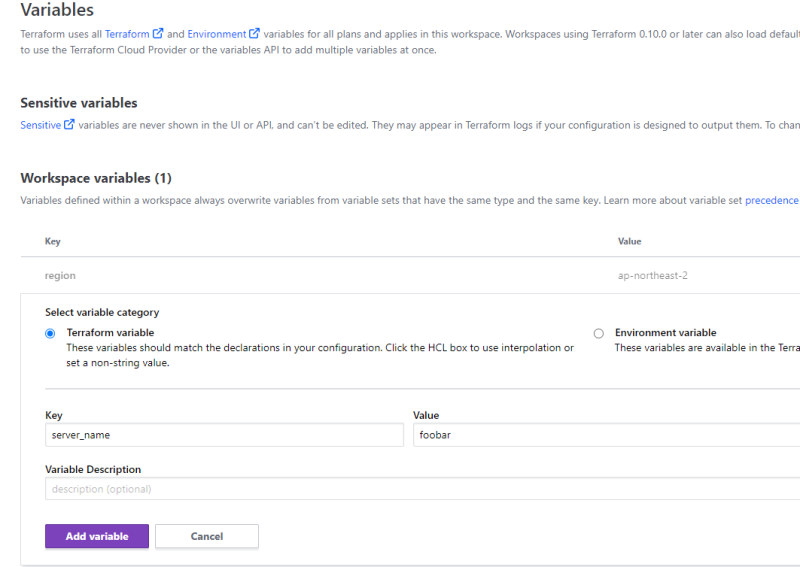This screenshot has height=567, width=800.
Task: Click the Key column header
Action: point(53,241)
